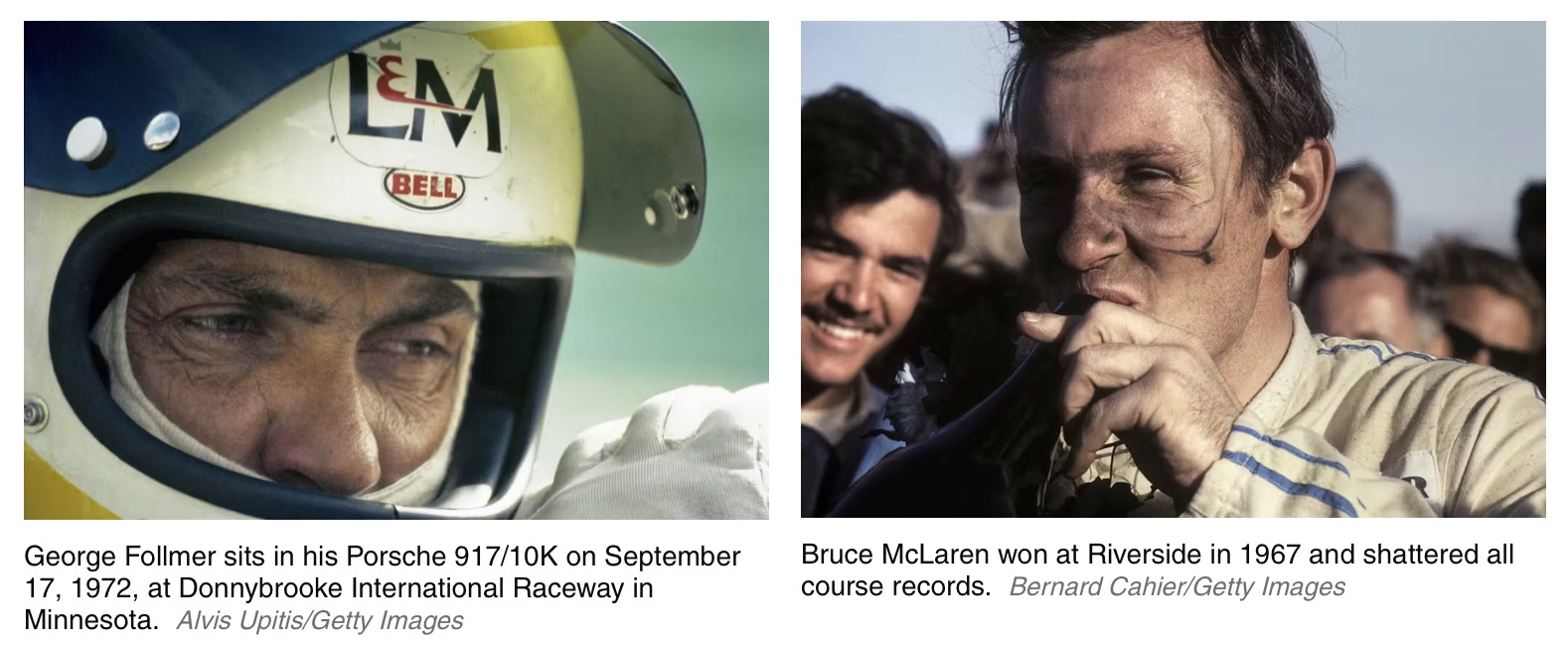The width and height of the screenshot is (1568, 648).
Task: Click the words course records in caption
Action: (895, 586)
